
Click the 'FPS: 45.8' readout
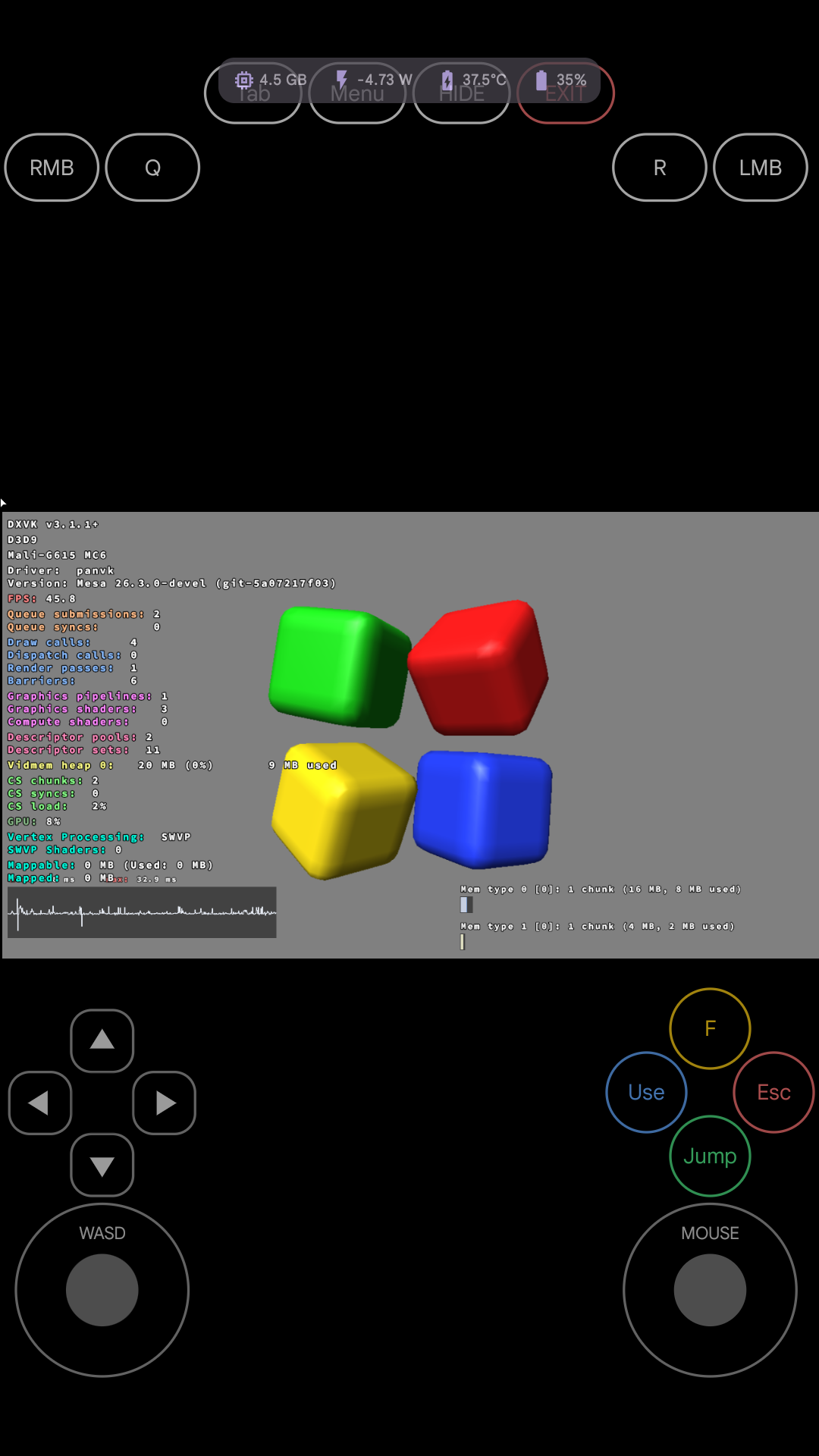coord(42,598)
